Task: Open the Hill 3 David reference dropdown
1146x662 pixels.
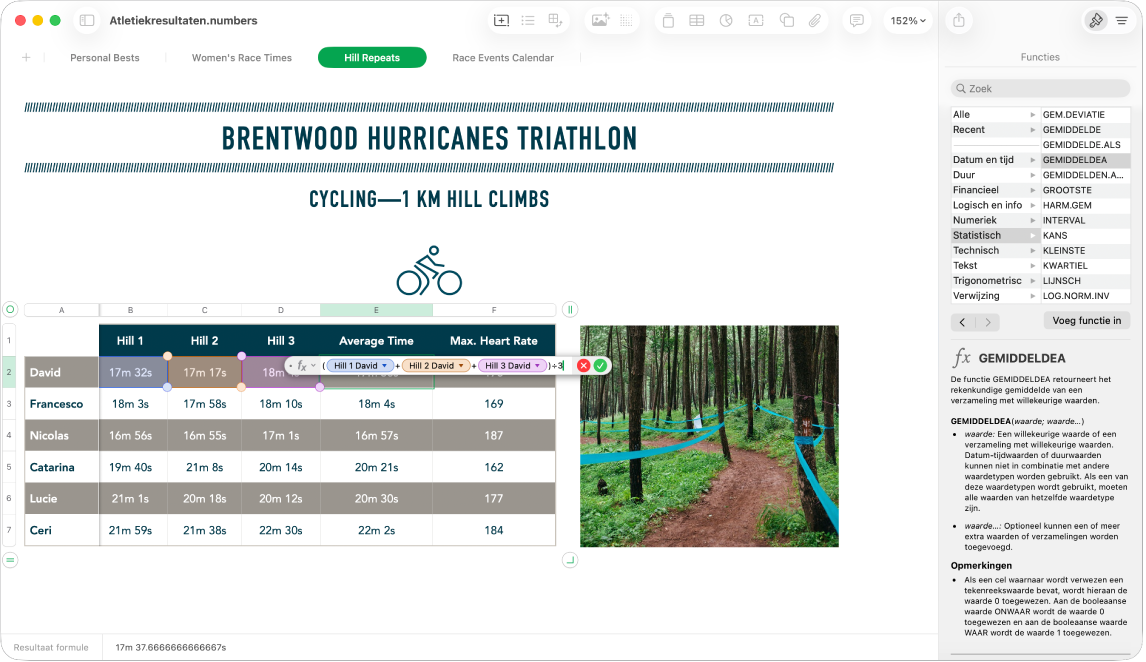Action: coord(537,365)
